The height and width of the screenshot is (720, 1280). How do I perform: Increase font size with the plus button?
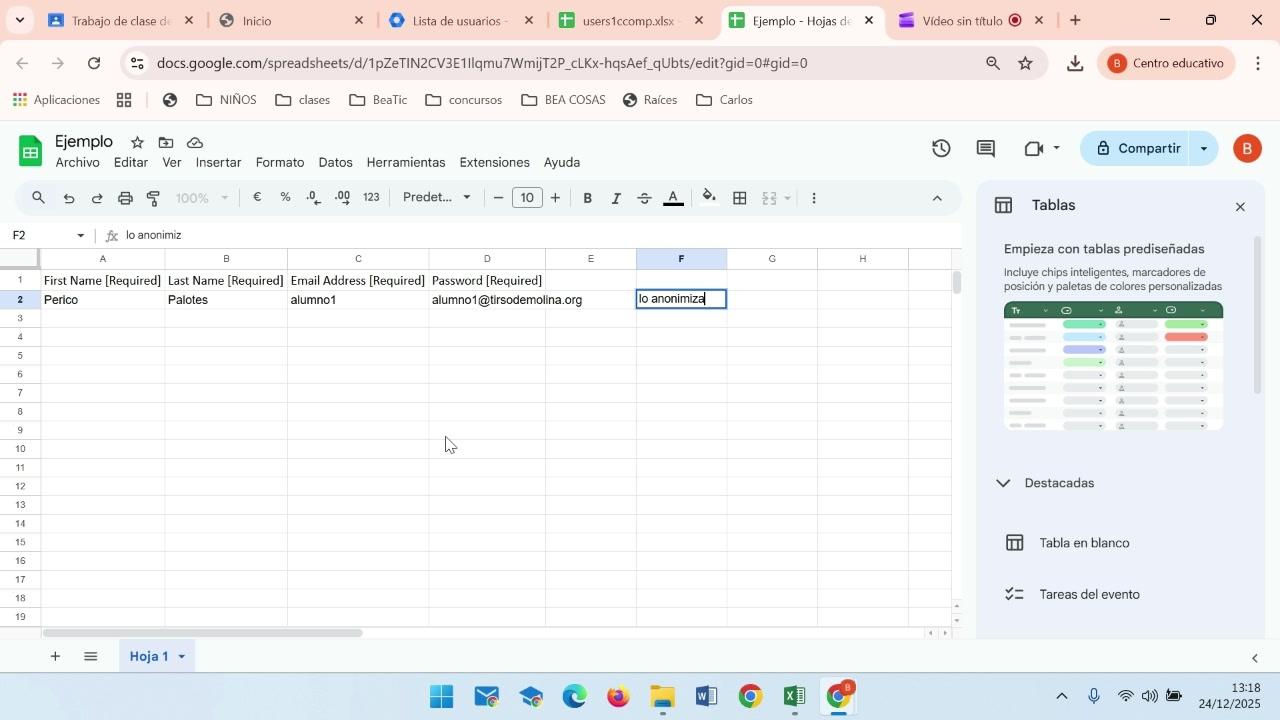[x=556, y=198]
